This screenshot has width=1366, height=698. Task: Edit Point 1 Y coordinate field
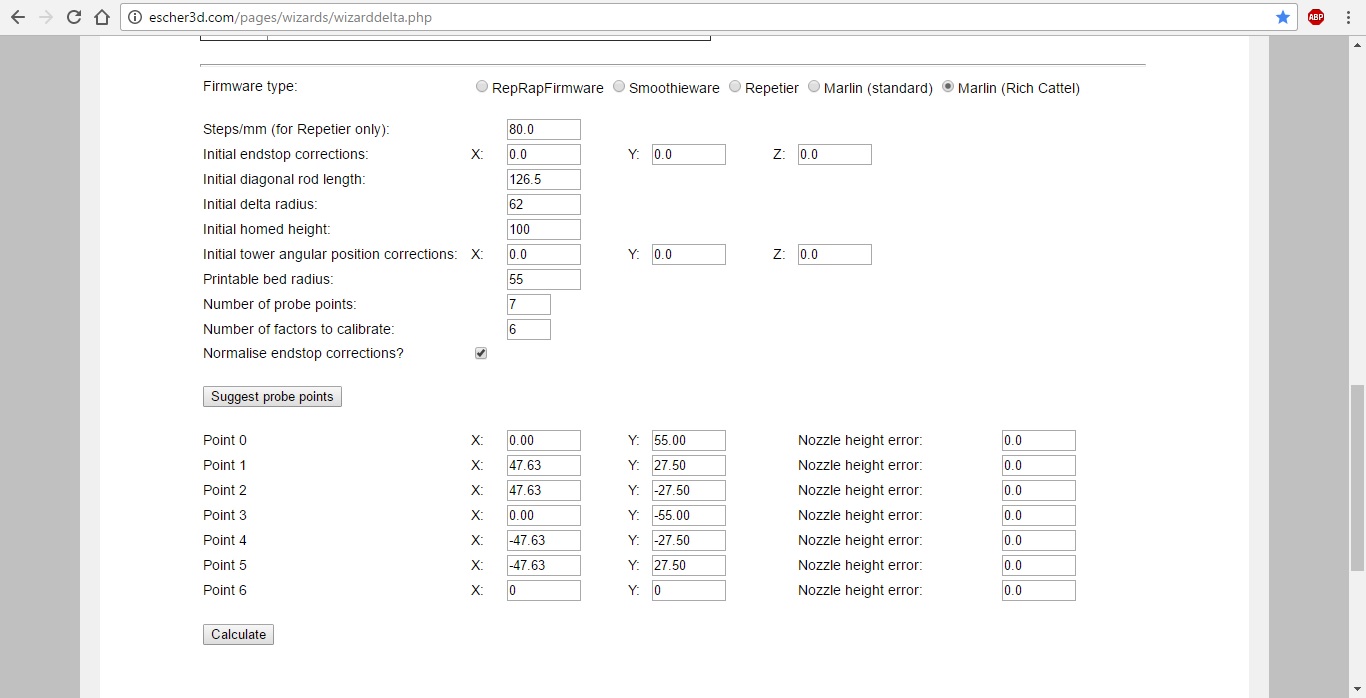689,466
